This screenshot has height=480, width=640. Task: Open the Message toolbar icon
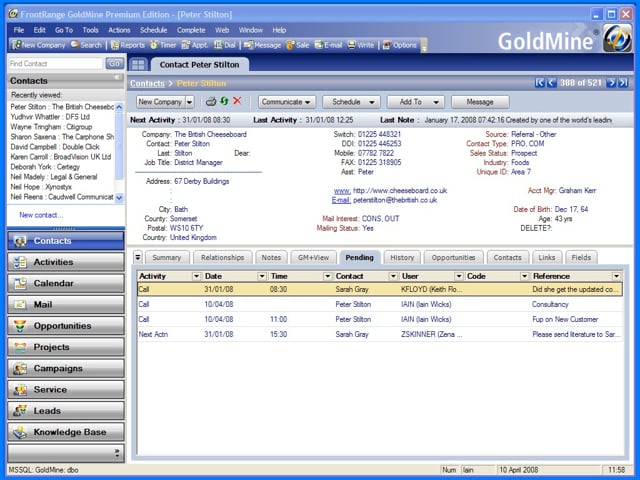262,45
